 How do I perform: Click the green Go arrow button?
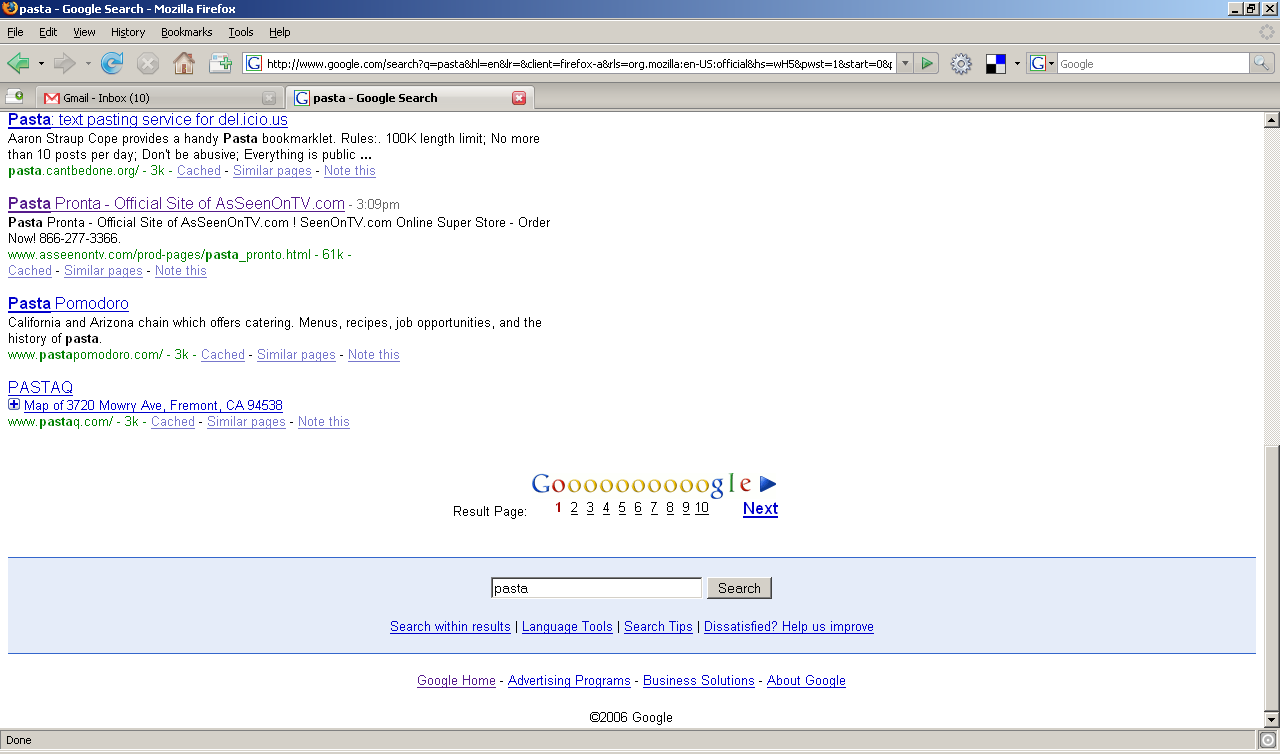[927, 64]
